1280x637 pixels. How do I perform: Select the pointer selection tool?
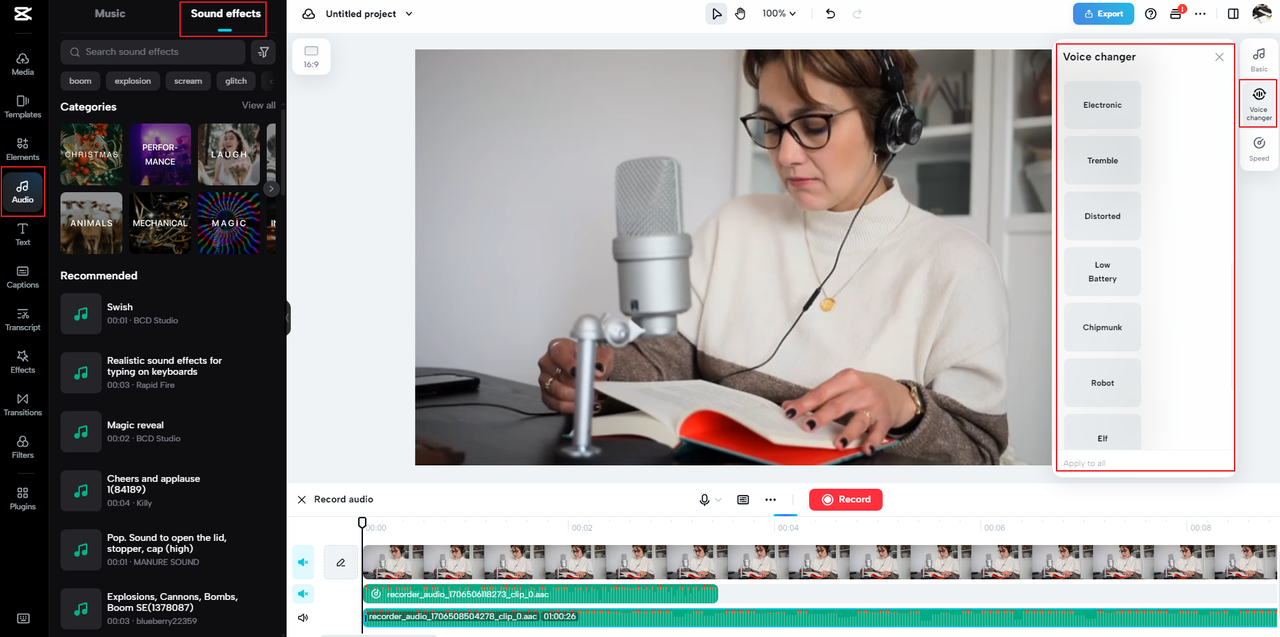tap(717, 14)
